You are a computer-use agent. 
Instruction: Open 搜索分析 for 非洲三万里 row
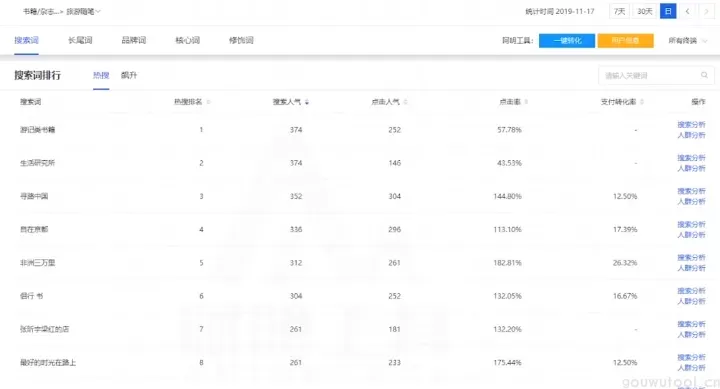691,257
